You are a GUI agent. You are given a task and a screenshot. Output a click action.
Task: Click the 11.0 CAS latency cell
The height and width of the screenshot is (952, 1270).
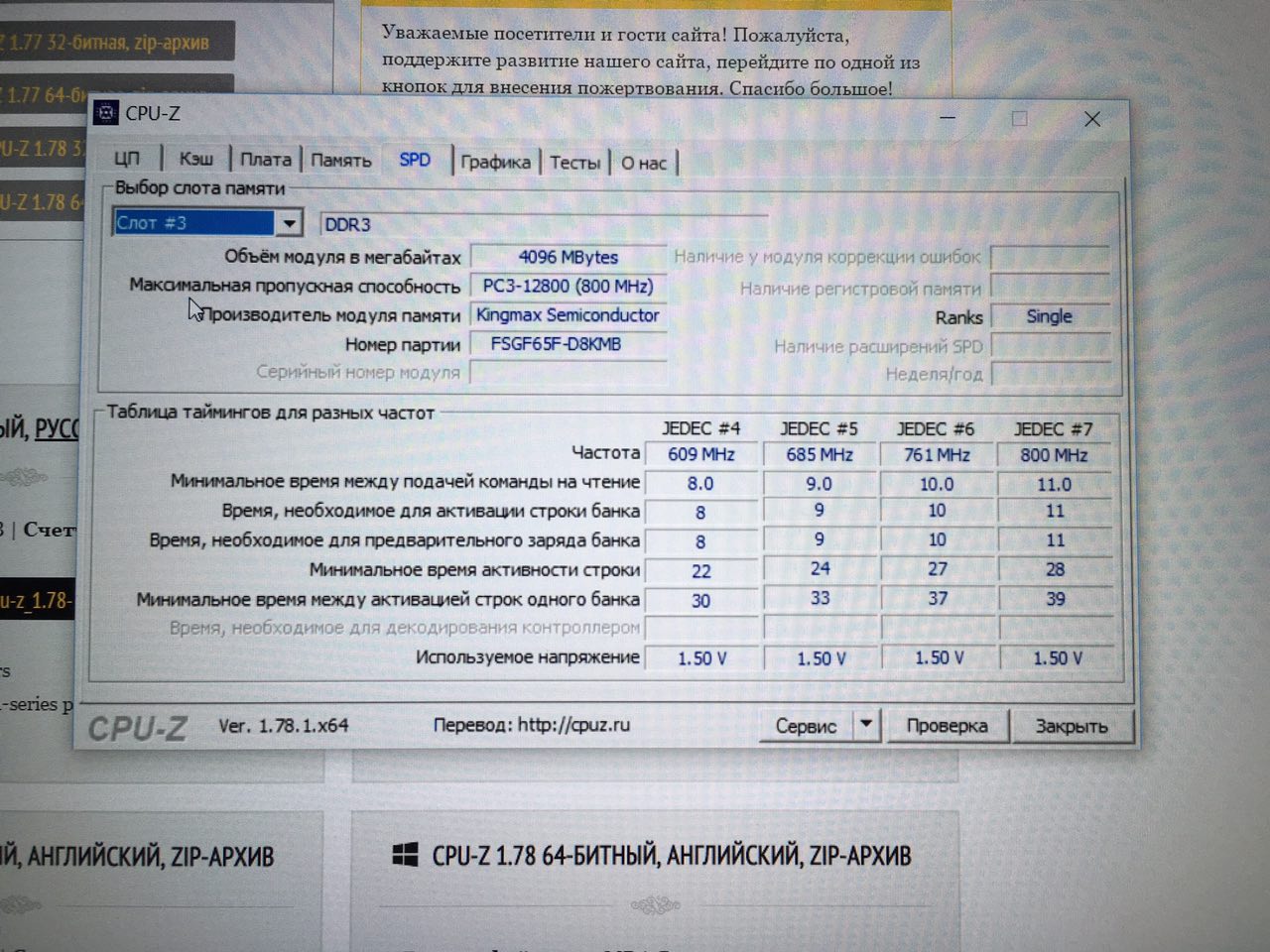1055,484
